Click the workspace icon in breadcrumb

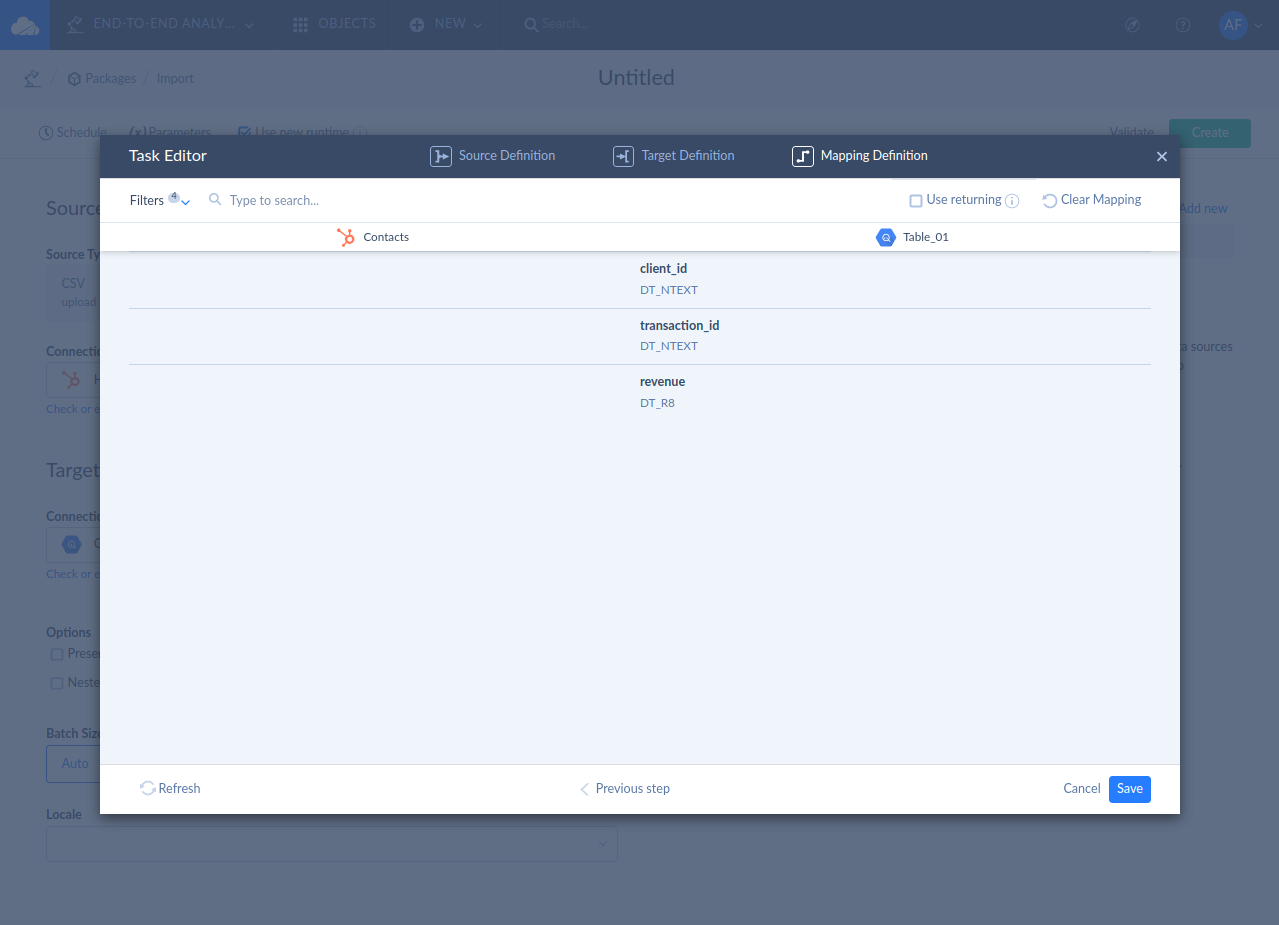pyautogui.click(x=33, y=78)
